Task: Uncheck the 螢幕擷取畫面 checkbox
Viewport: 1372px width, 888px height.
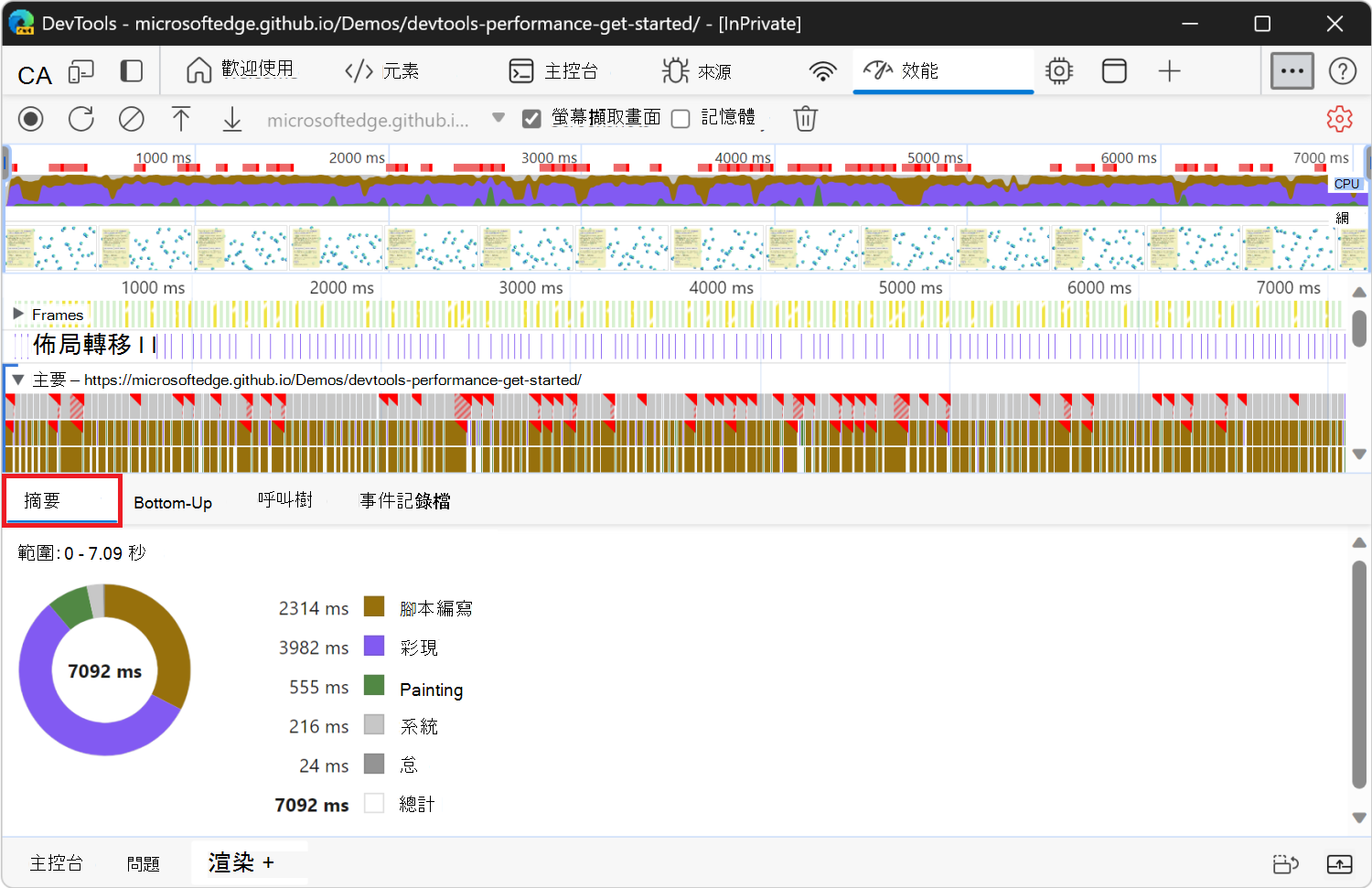Action: point(531,118)
